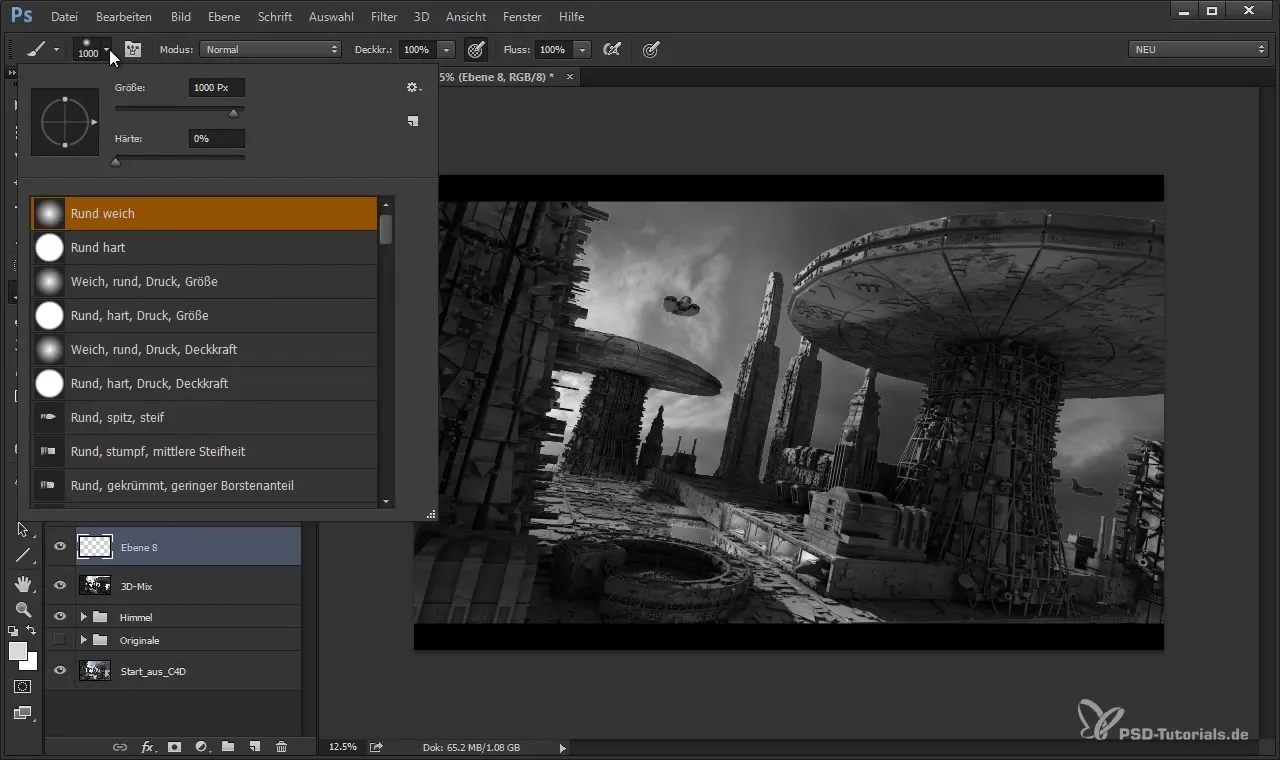Hide the Himmel group
Viewport: 1280px width, 760px height.
click(x=60, y=617)
